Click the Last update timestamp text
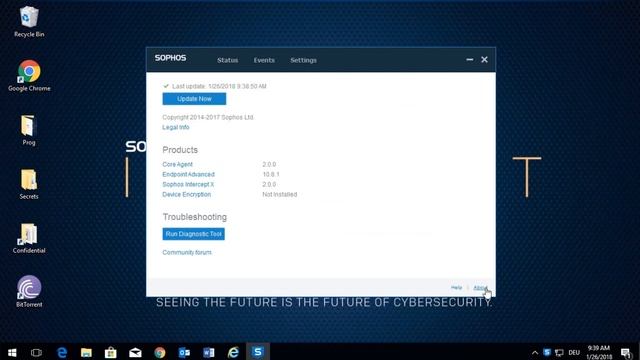The image size is (640, 360). click(219, 86)
